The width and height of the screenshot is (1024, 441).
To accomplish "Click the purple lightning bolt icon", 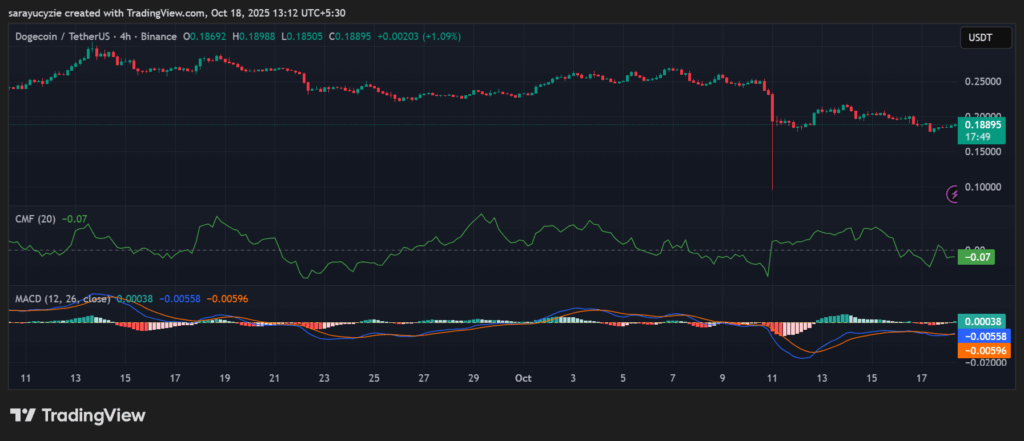I will (x=953, y=193).
